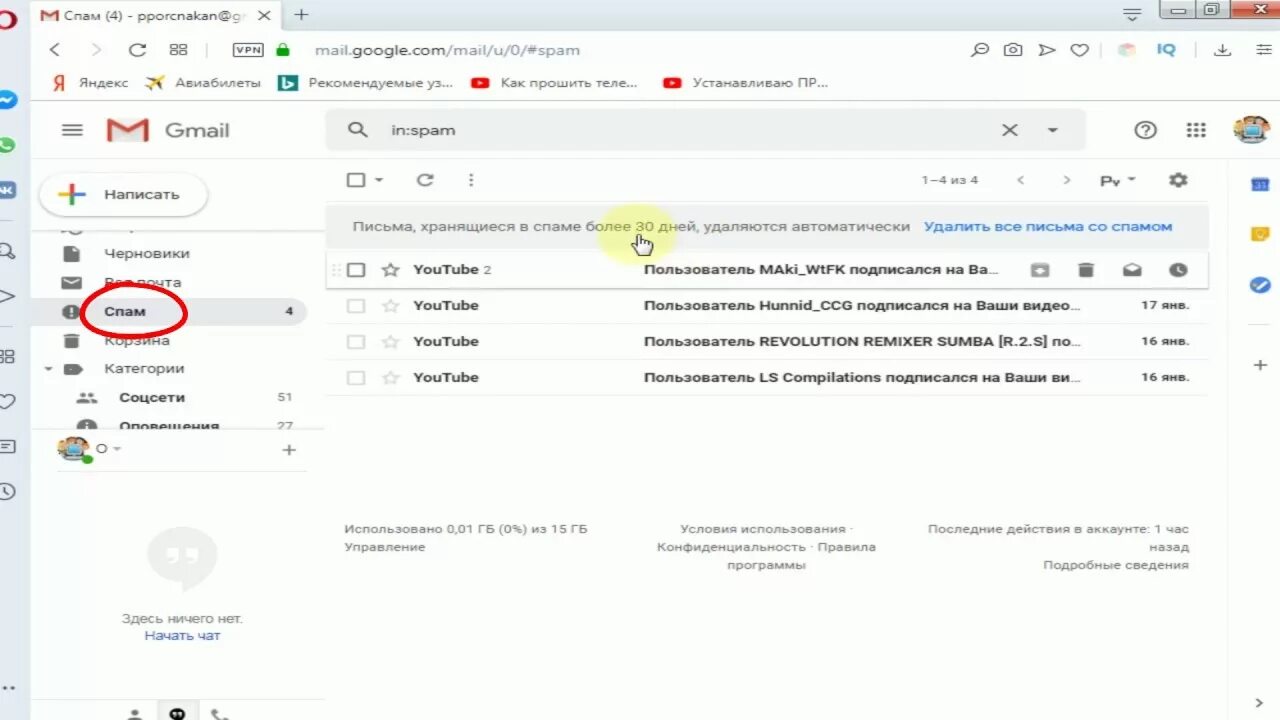1280x720 pixels.
Task: Open Google Tasks in side panel
Action: coord(1260,285)
